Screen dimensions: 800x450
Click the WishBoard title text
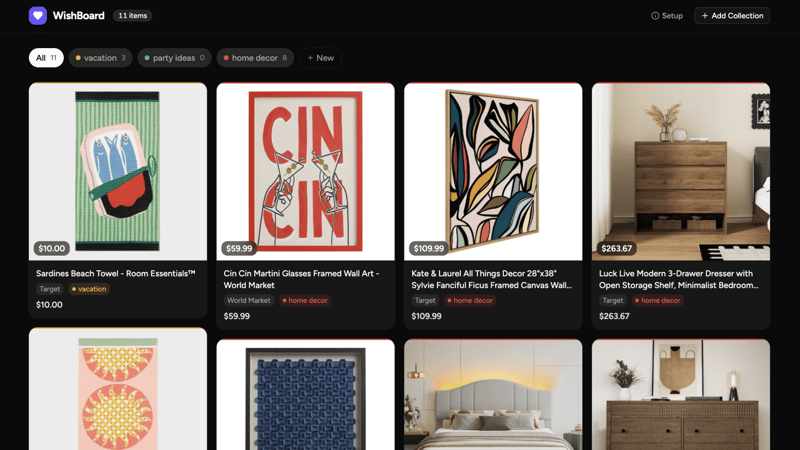(79, 16)
